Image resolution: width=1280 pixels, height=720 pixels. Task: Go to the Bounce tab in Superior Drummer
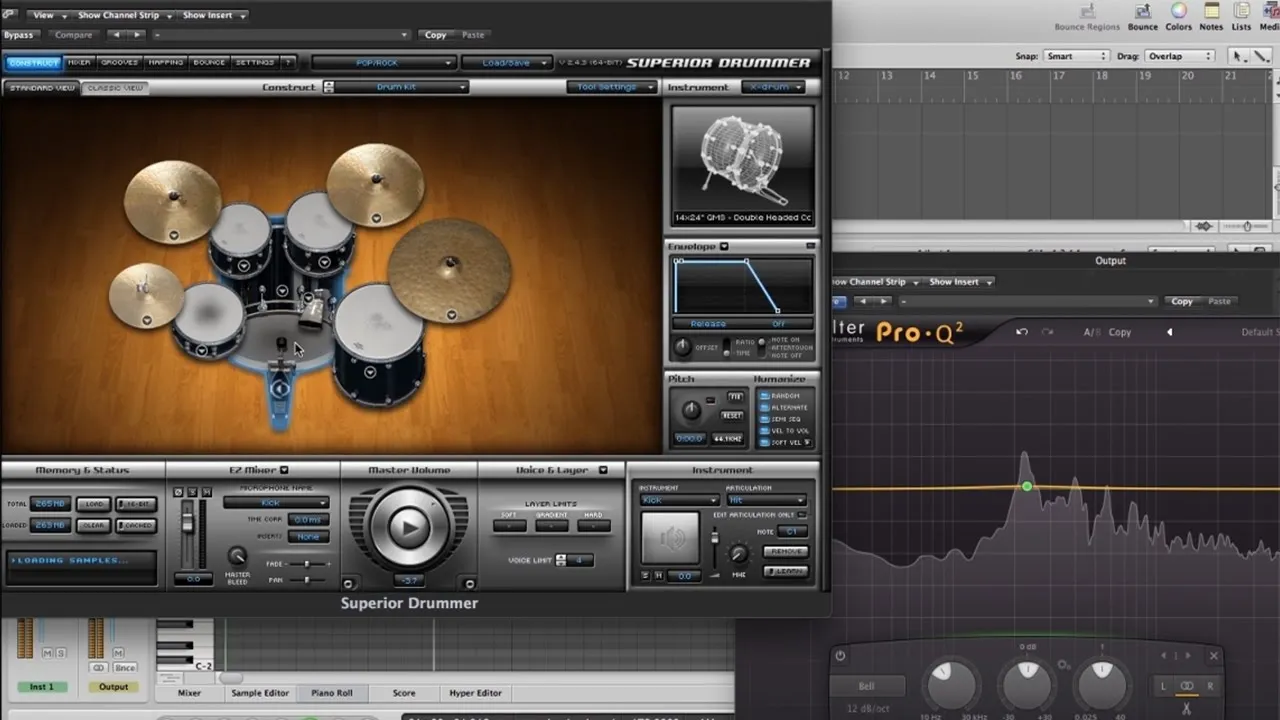coord(209,62)
